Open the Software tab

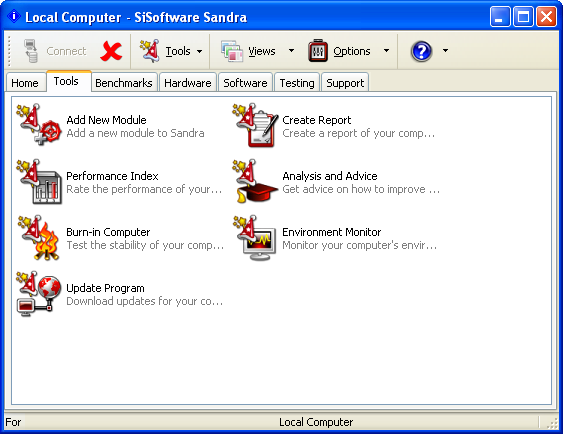click(245, 83)
